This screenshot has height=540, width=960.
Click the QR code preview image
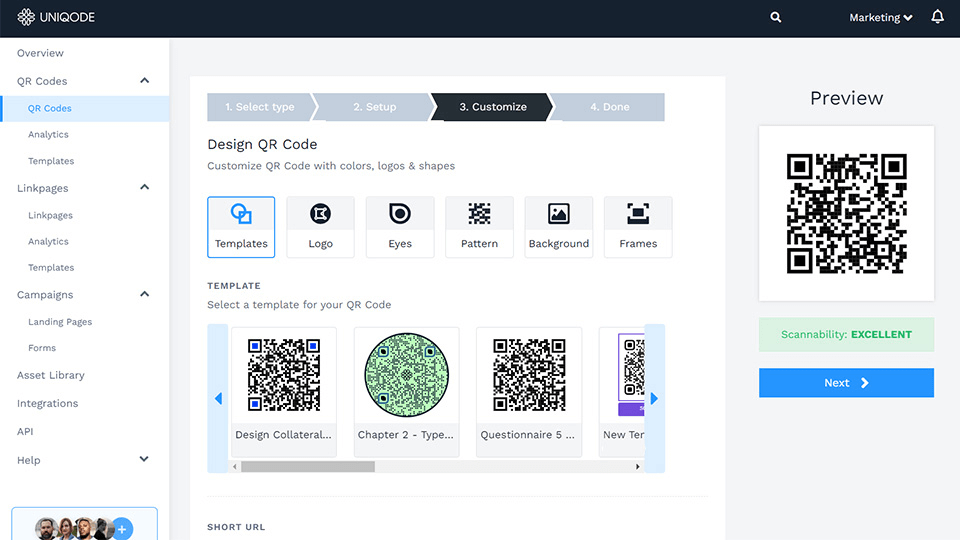[x=846, y=213]
